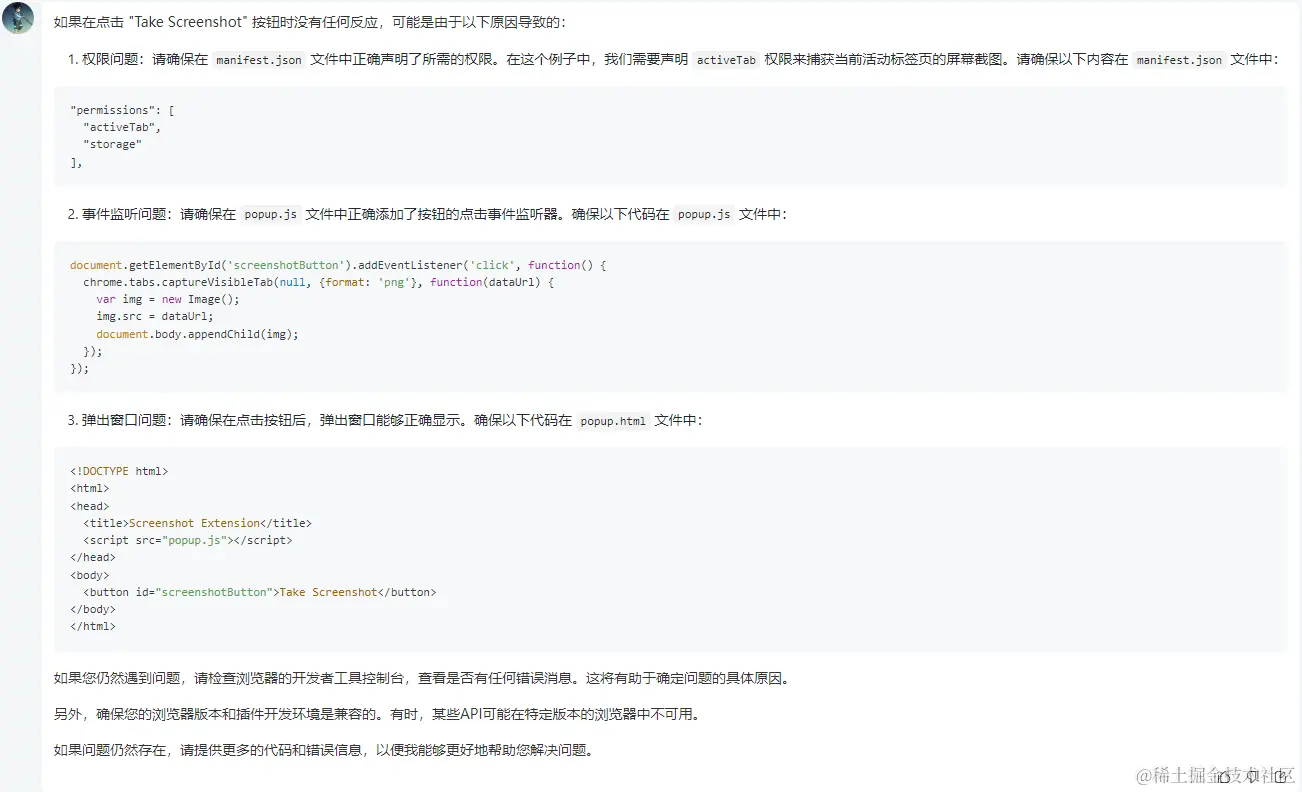The height and width of the screenshot is (792, 1302).
Task: Click the "storage" line in the code block
Action: 112,144
